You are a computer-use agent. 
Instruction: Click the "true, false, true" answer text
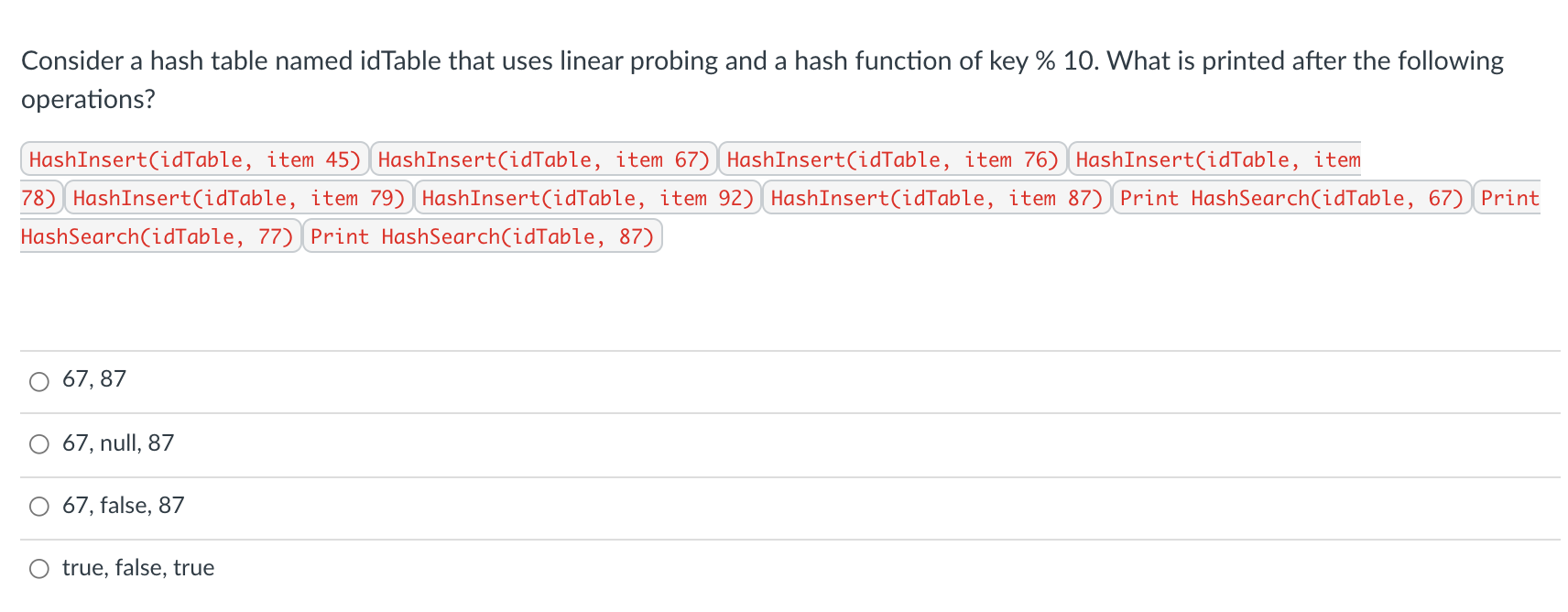click(138, 567)
